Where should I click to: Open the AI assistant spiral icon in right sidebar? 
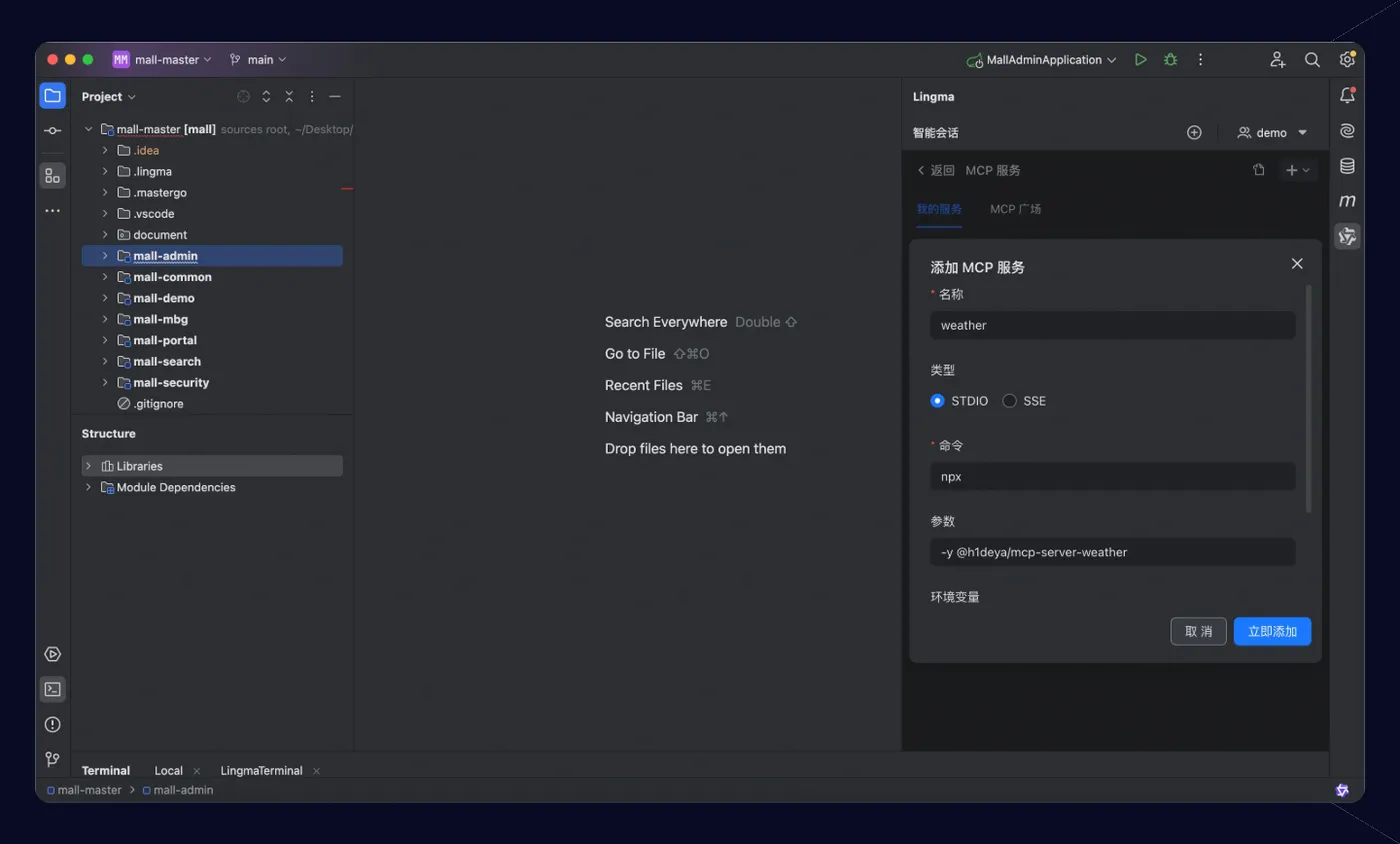click(x=1347, y=131)
